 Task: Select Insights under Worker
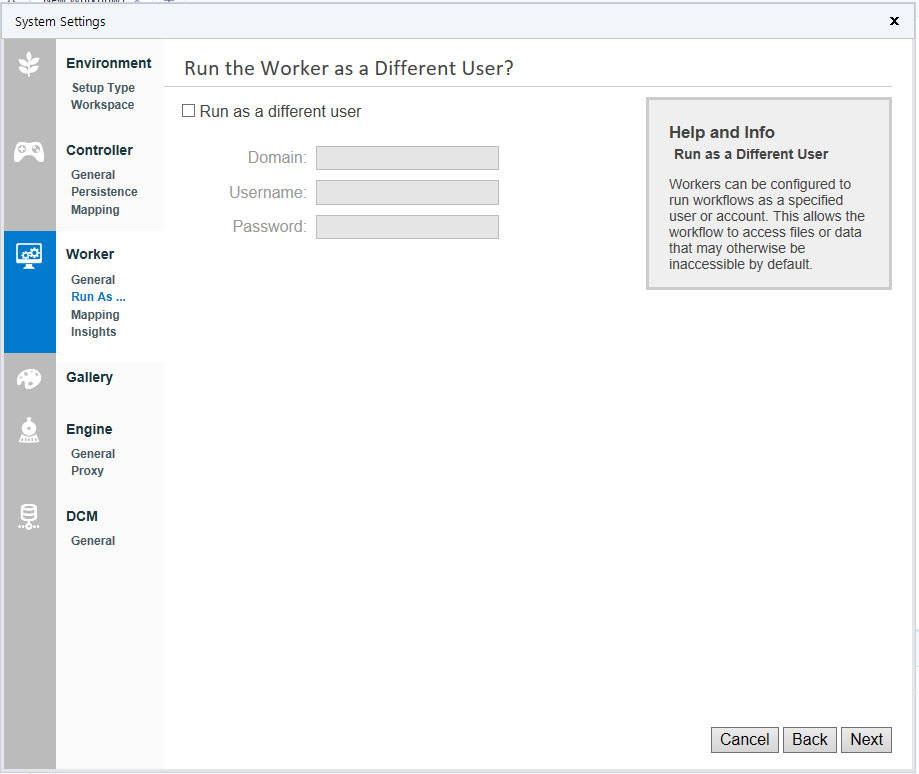click(x=93, y=331)
